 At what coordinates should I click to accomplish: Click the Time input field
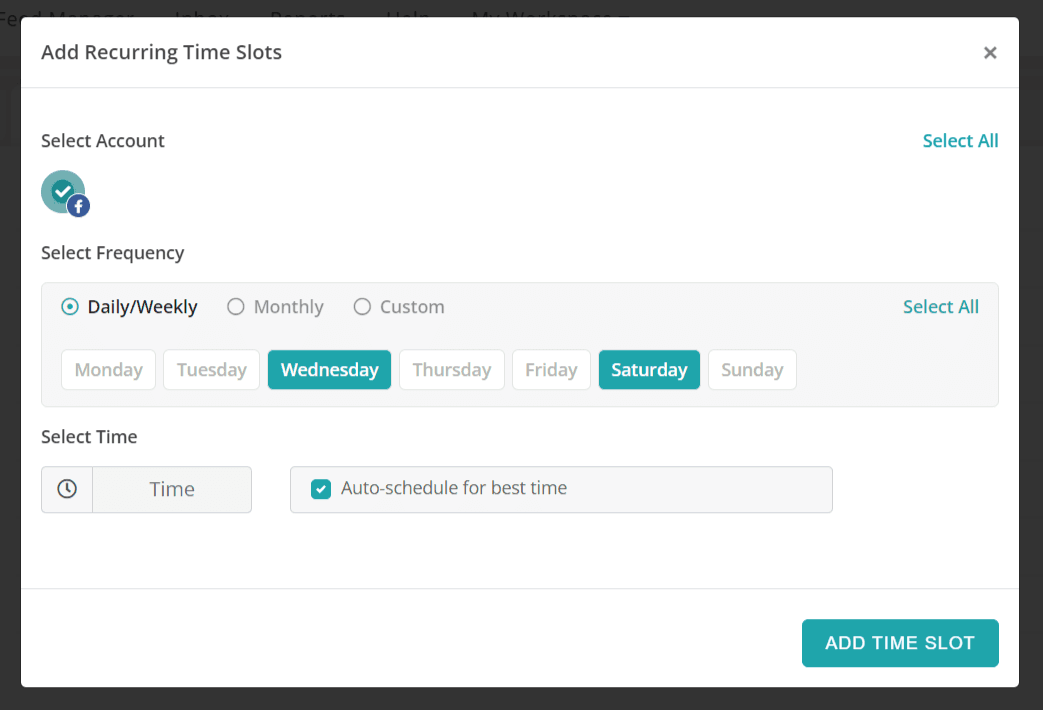point(172,489)
